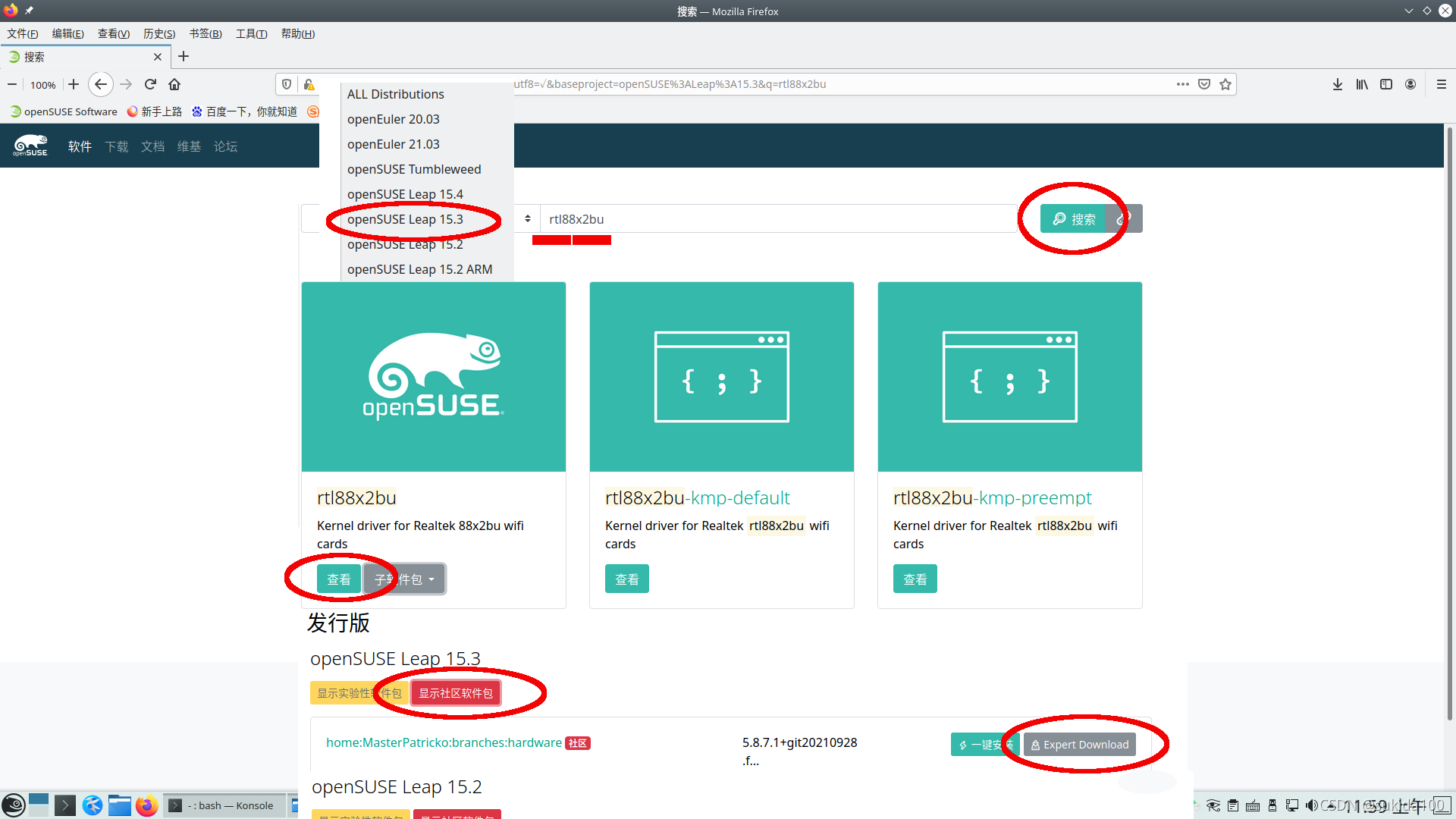This screenshot has width=1456, height=819.
Task: Reset zoom by clicking 100% label
Action: pyautogui.click(x=43, y=85)
